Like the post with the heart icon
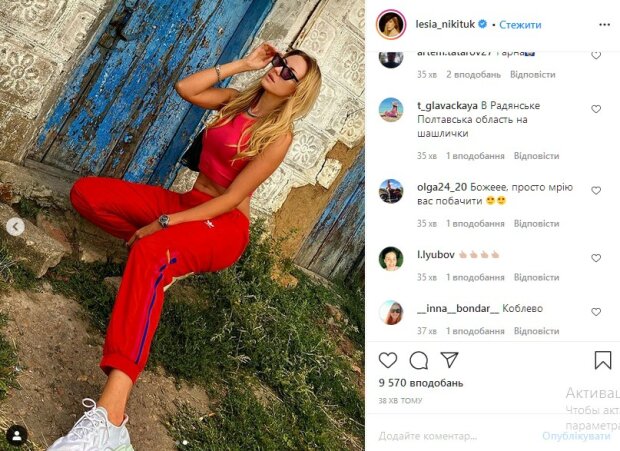620x451 pixels. [x=388, y=360]
